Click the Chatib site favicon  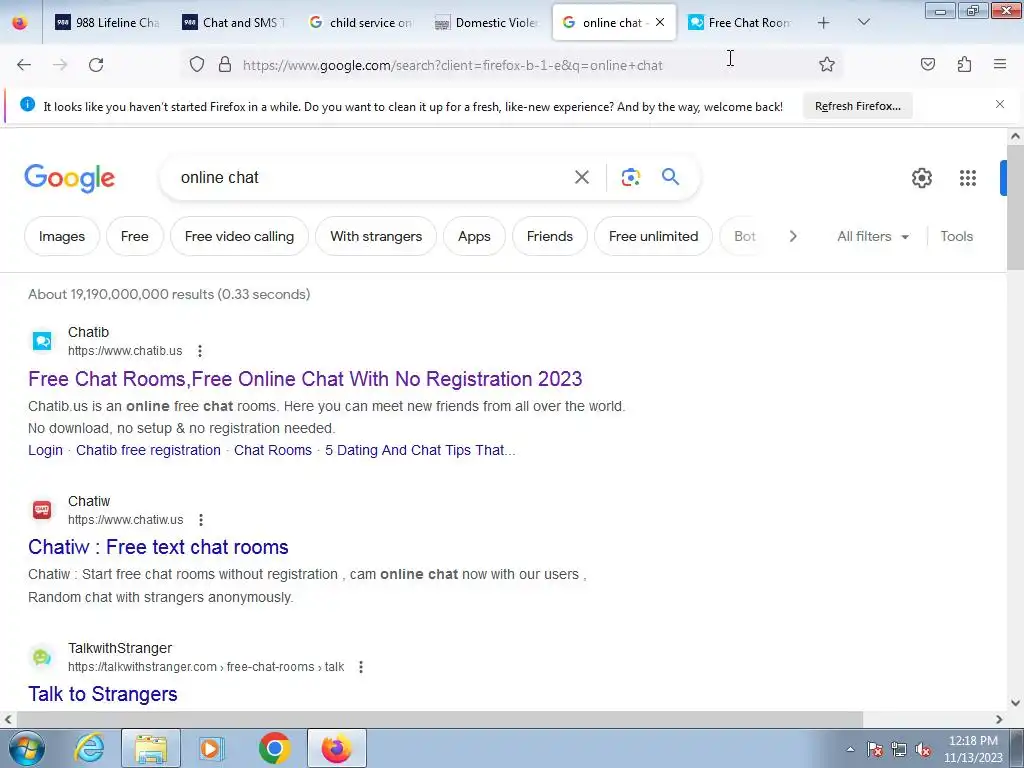(42, 341)
